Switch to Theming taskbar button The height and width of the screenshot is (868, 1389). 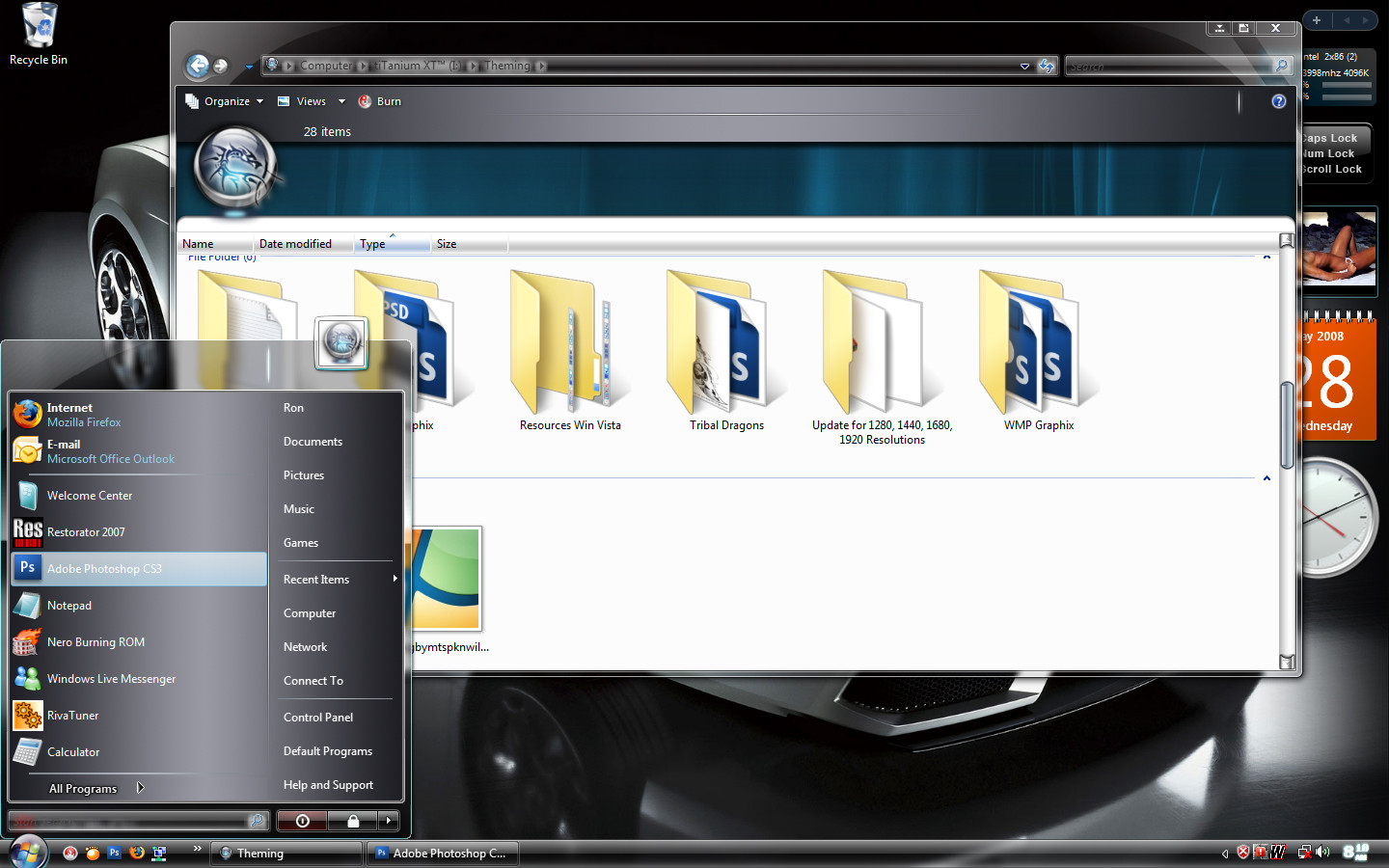click(286, 854)
